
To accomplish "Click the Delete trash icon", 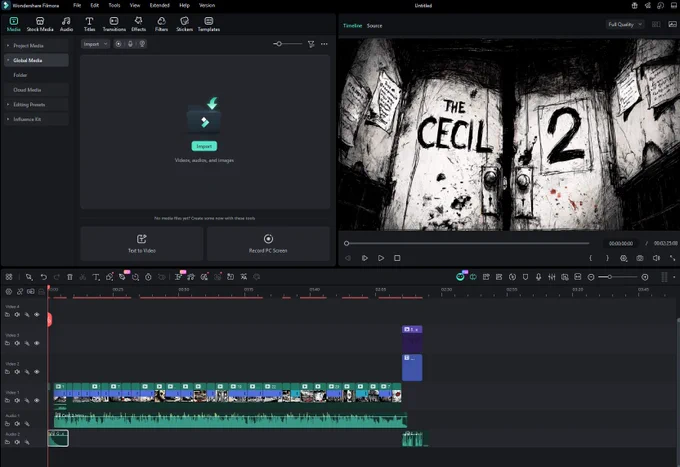I will pos(69,277).
